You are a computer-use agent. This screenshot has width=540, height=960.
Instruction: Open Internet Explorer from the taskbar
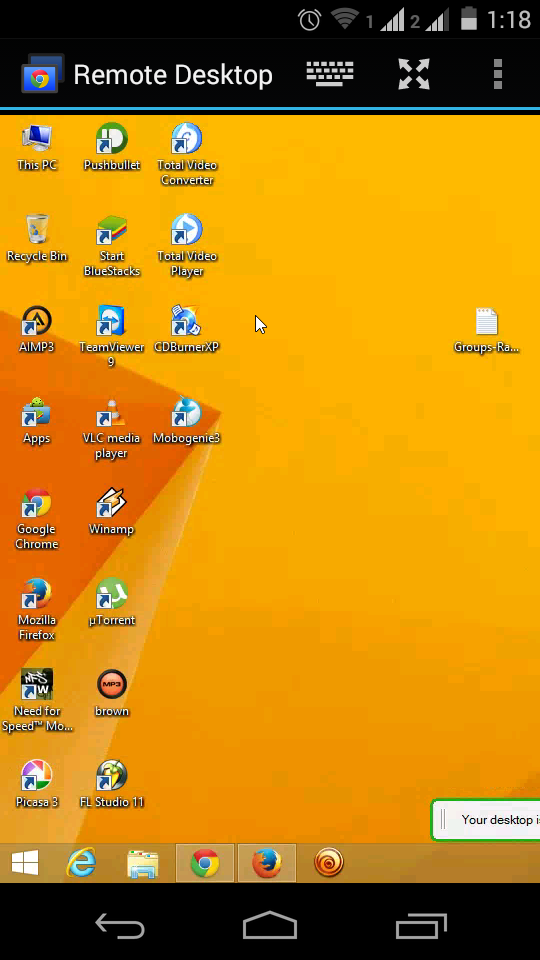[x=81, y=863]
